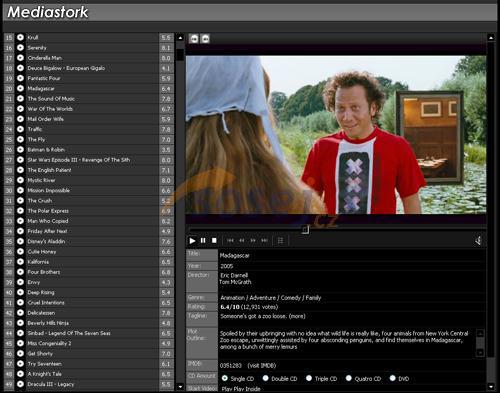Skip to next track in player
Screen dimensions: 500x393
264,240
